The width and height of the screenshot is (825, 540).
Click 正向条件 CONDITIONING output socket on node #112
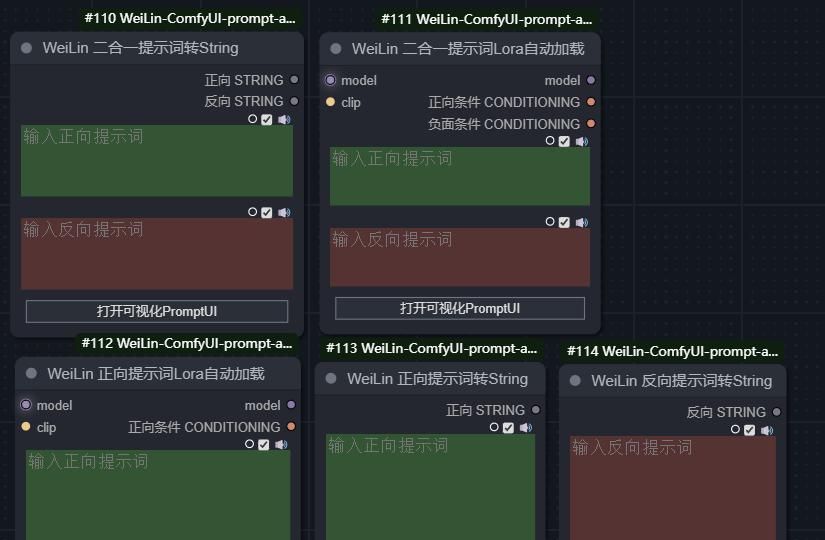coord(291,426)
